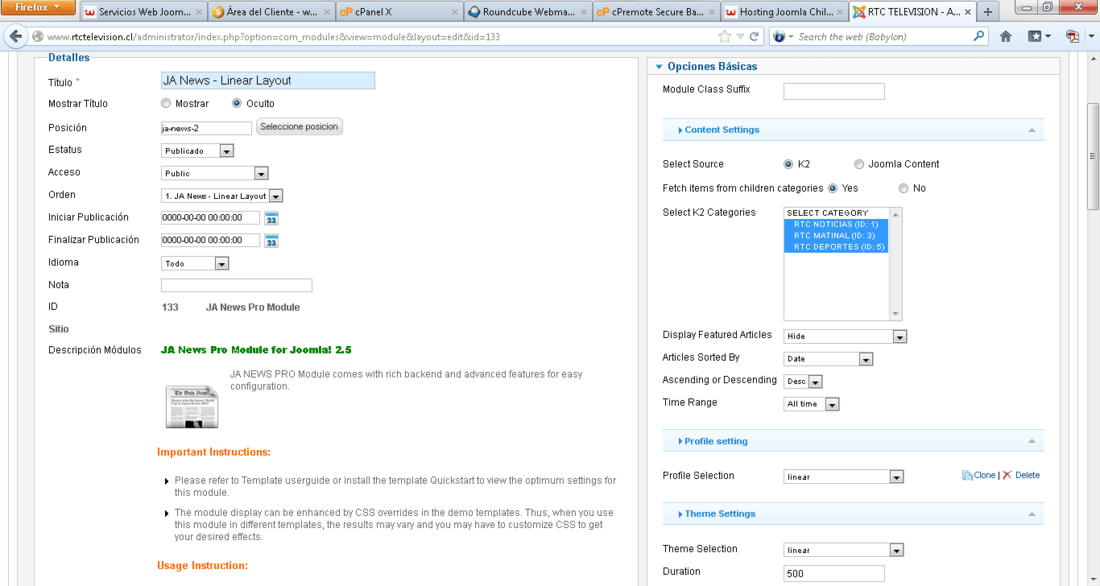Close the cPanel X tab

pos(455,12)
